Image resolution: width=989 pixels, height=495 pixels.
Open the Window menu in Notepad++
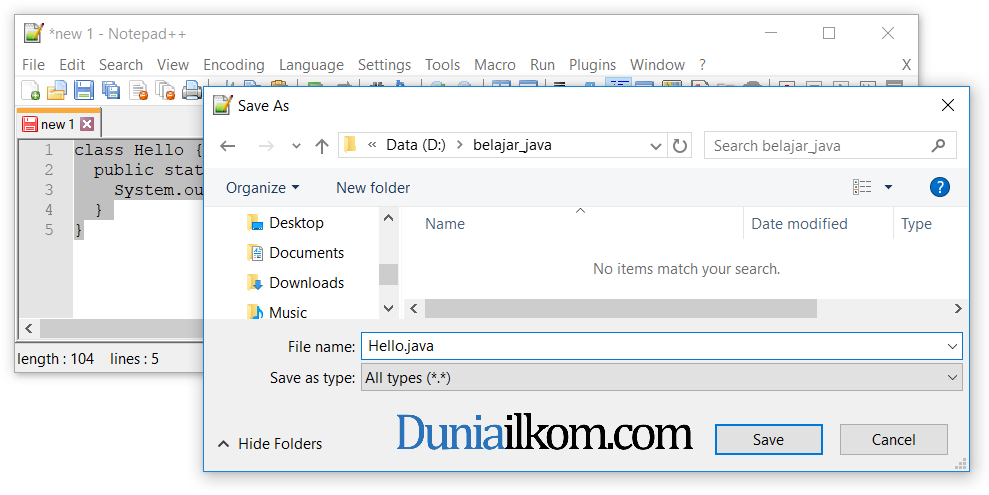point(657,65)
